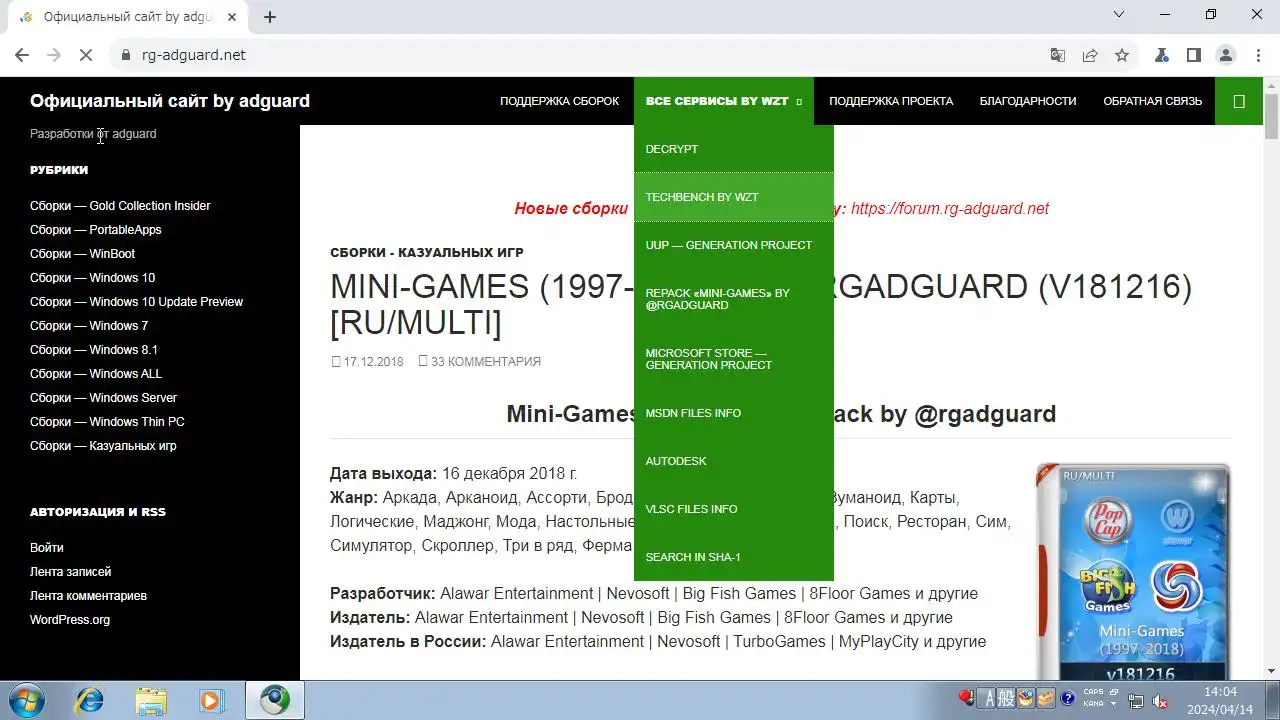Click the IME help question icon
The image size is (1280, 720).
[x=1067, y=698]
